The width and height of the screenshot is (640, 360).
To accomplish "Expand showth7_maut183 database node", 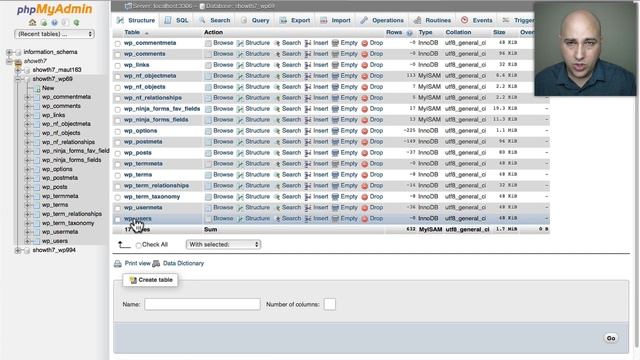I will point(18,70).
